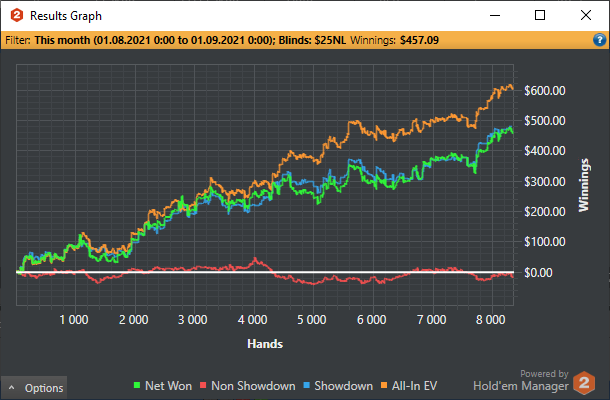Viewport: 610px width, 400px height.
Task: Click the 8 000 hands axis label
Action: (491, 320)
